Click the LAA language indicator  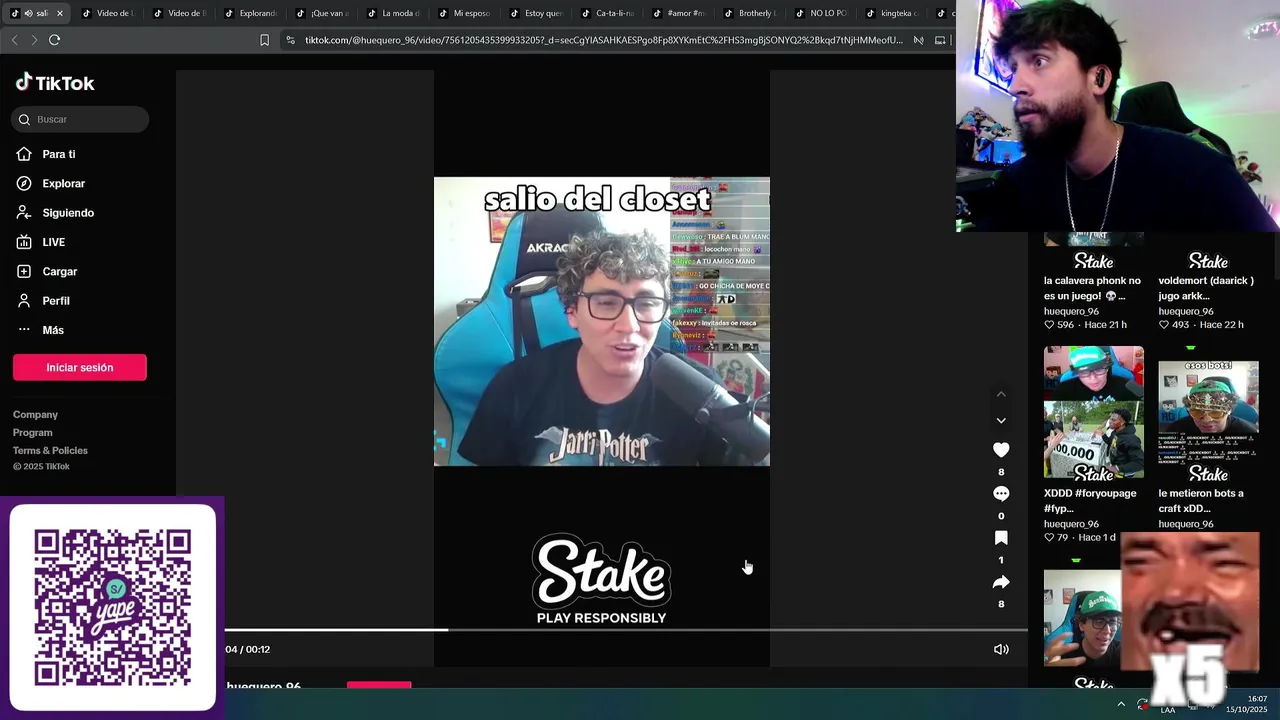tap(1167, 710)
